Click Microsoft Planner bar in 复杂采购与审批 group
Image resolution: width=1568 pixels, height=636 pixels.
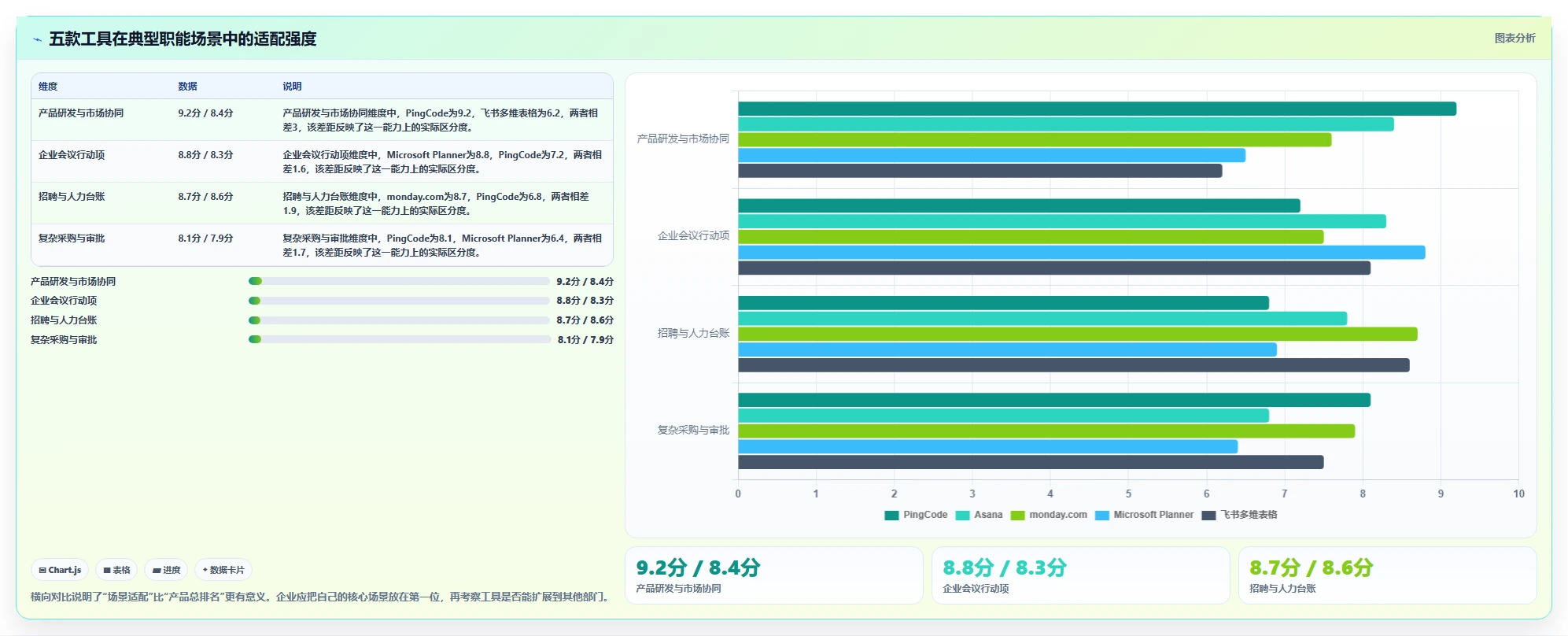[x=987, y=447]
